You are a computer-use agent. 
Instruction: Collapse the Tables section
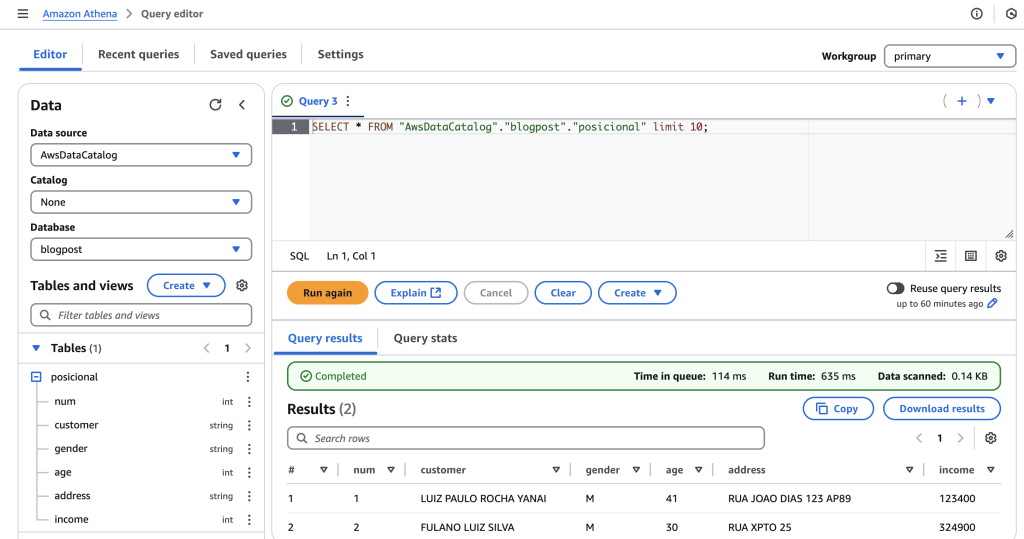pyautogui.click(x=37, y=348)
